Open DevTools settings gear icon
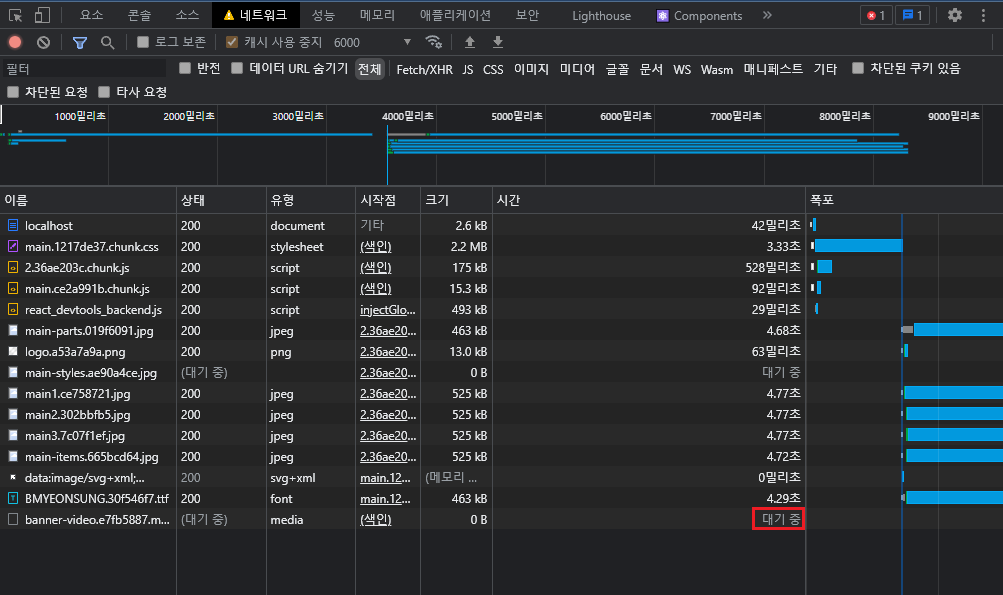This screenshot has height=595, width=1003. click(x=955, y=15)
